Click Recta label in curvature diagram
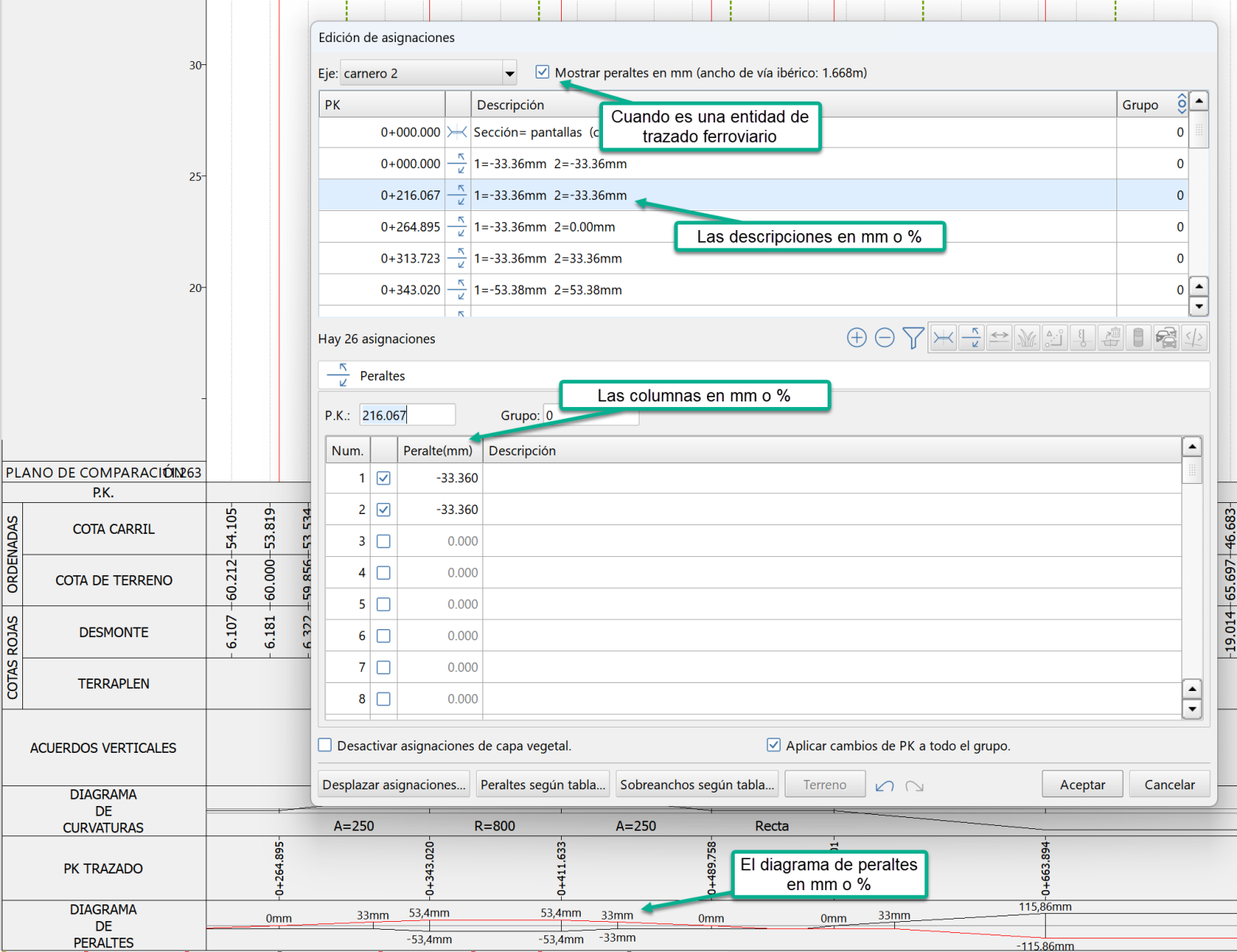 (771, 826)
